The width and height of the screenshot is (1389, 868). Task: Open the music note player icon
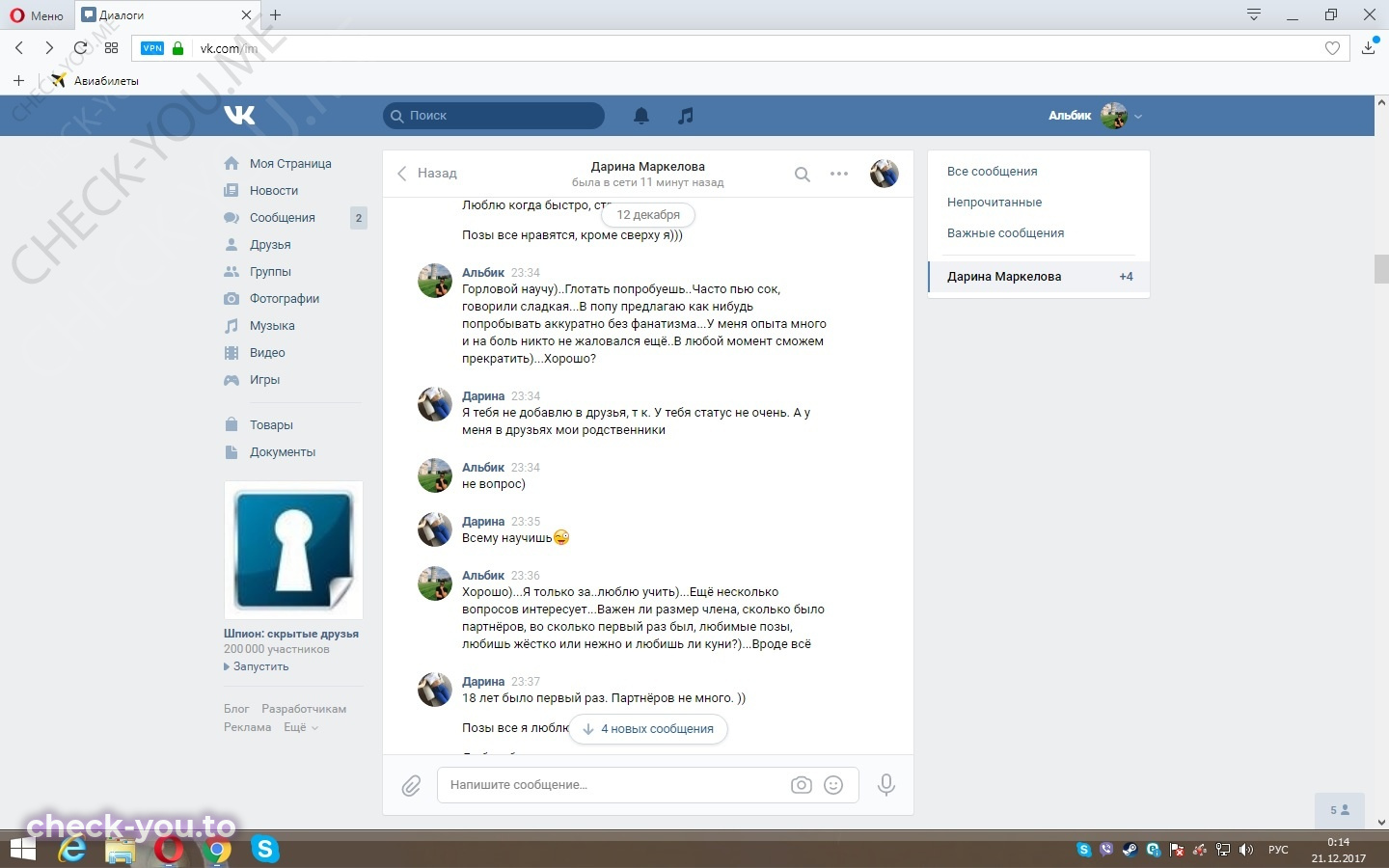click(x=686, y=116)
